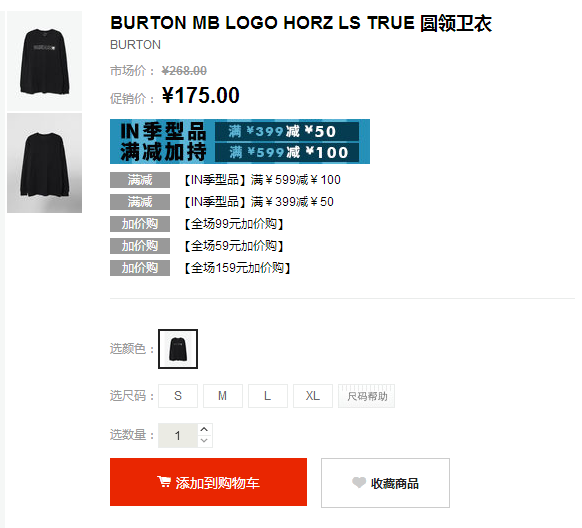Viewport: 582px width, 528px height.
Task: View the front sweatshirt thumbnail
Action: coord(45,61)
